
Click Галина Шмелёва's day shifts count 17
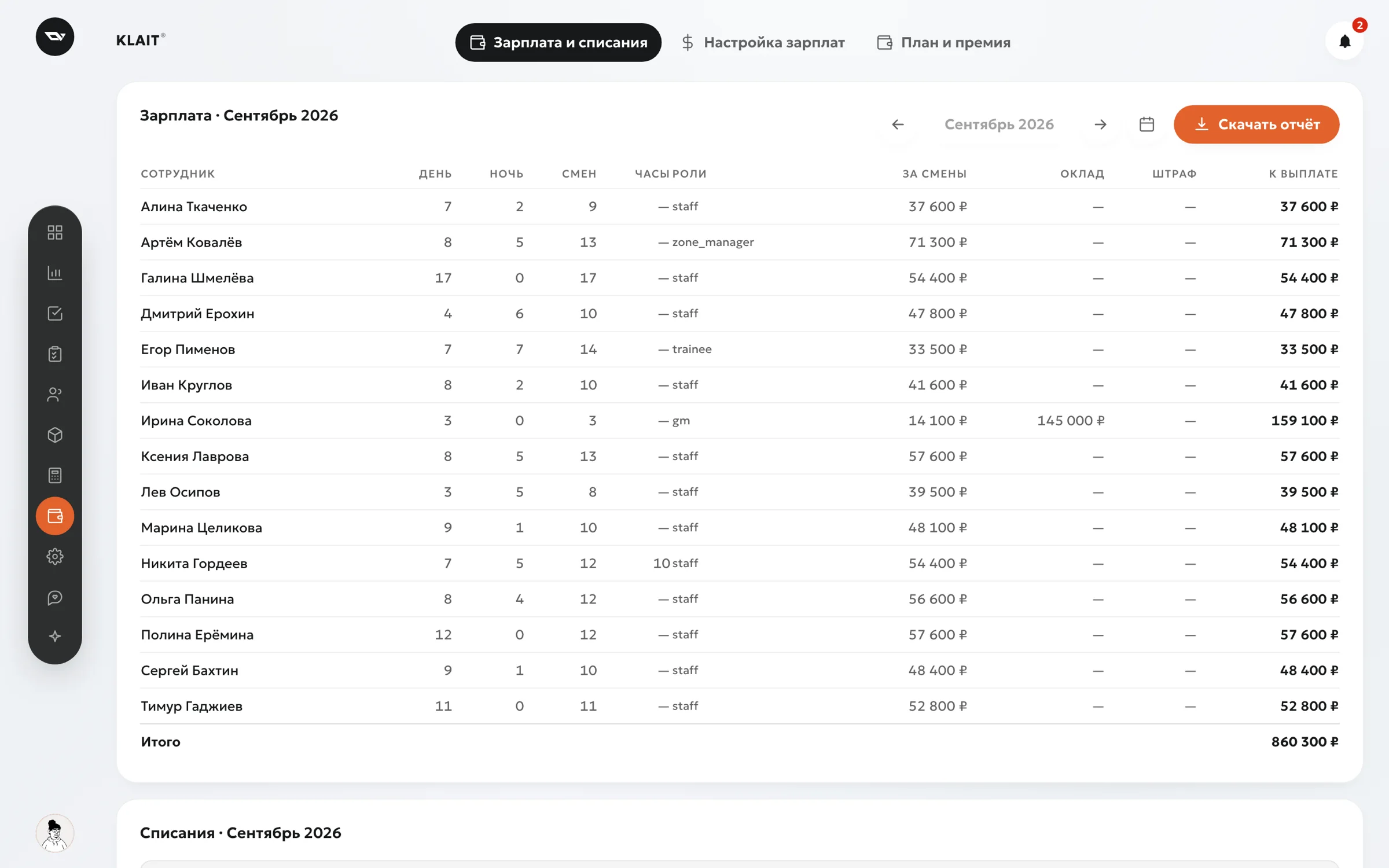(x=443, y=278)
